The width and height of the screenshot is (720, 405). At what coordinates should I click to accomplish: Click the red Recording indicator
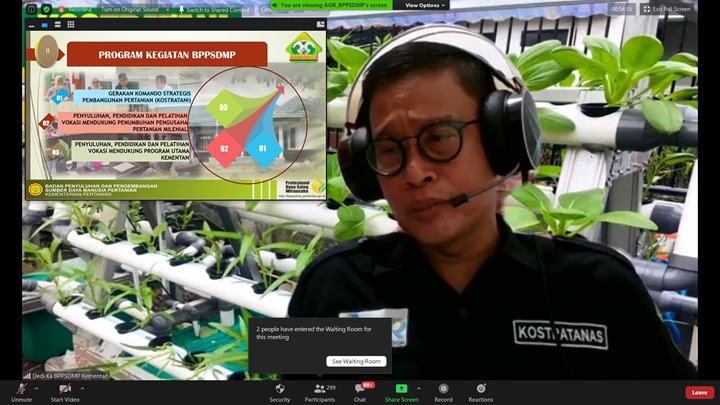click(x=76, y=9)
